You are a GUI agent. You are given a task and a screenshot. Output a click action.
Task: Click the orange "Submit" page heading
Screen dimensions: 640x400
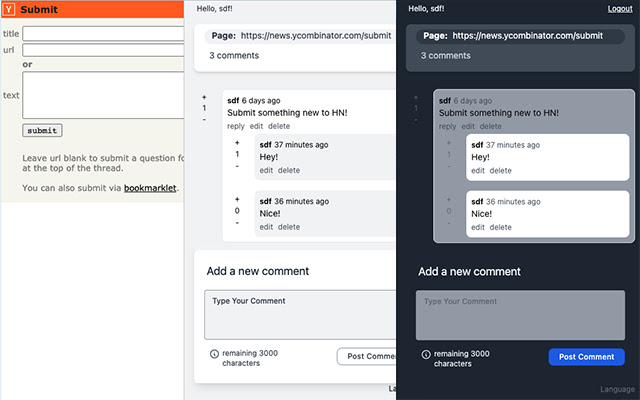[x=39, y=9]
